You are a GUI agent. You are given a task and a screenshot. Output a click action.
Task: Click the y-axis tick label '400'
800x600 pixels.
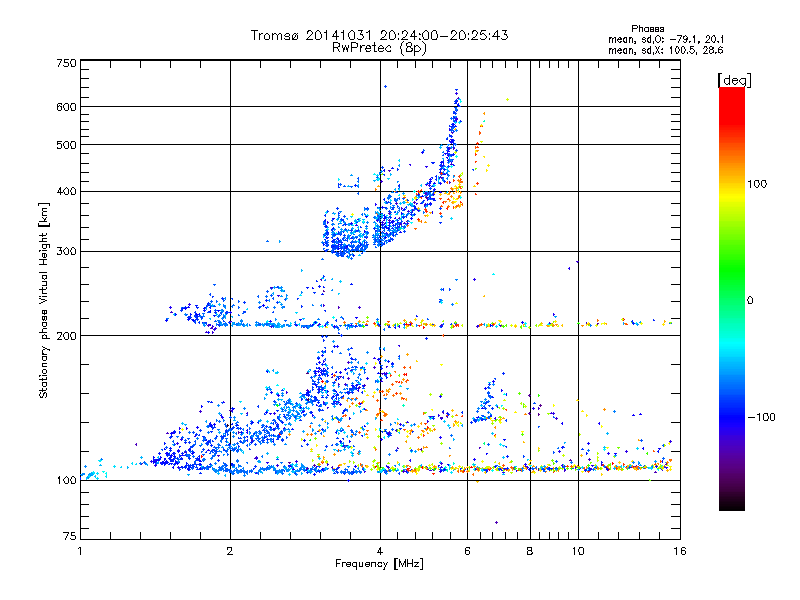[66, 192]
